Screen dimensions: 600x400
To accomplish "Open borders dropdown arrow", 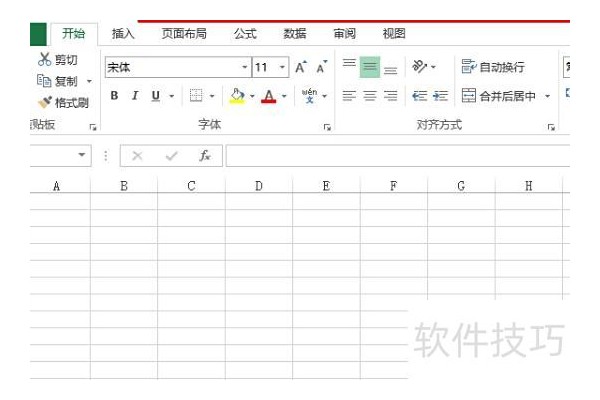I will pos(212,96).
